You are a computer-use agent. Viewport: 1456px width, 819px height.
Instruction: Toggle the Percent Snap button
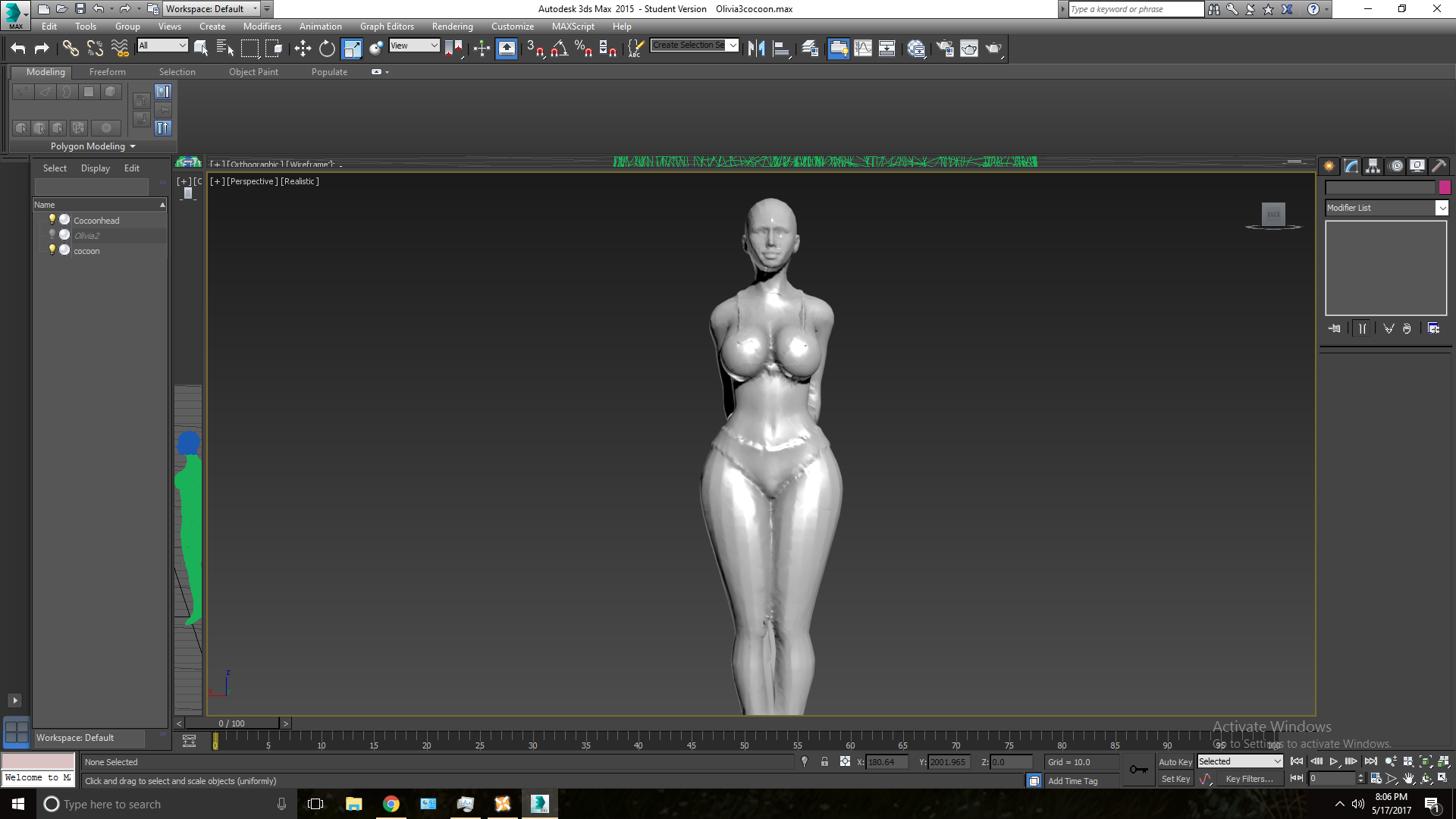[x=583, y=49]
